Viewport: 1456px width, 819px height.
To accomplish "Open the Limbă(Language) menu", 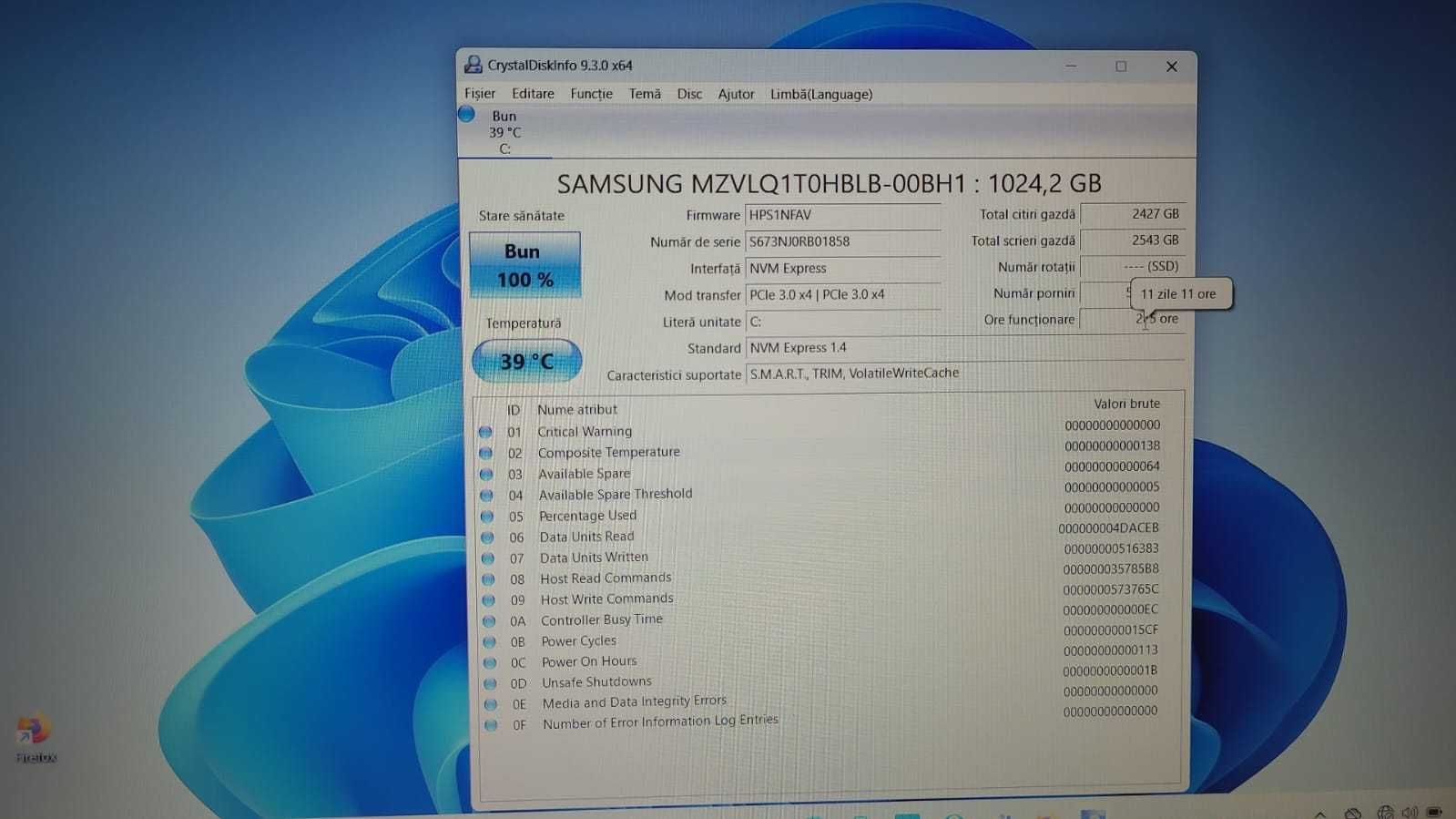I will click(821, 94).
